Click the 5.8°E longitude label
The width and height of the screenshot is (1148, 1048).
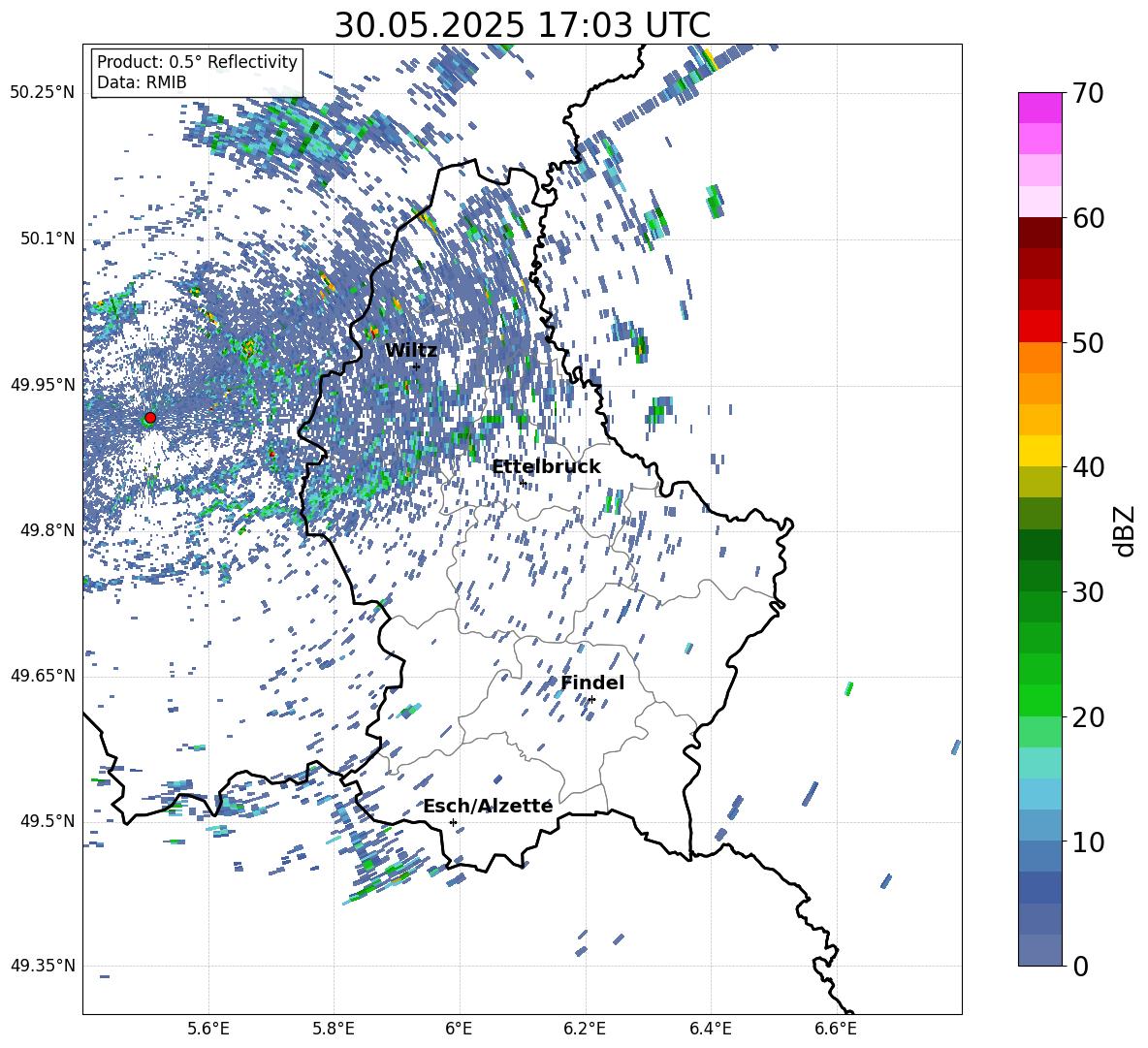coord(334,1029)
